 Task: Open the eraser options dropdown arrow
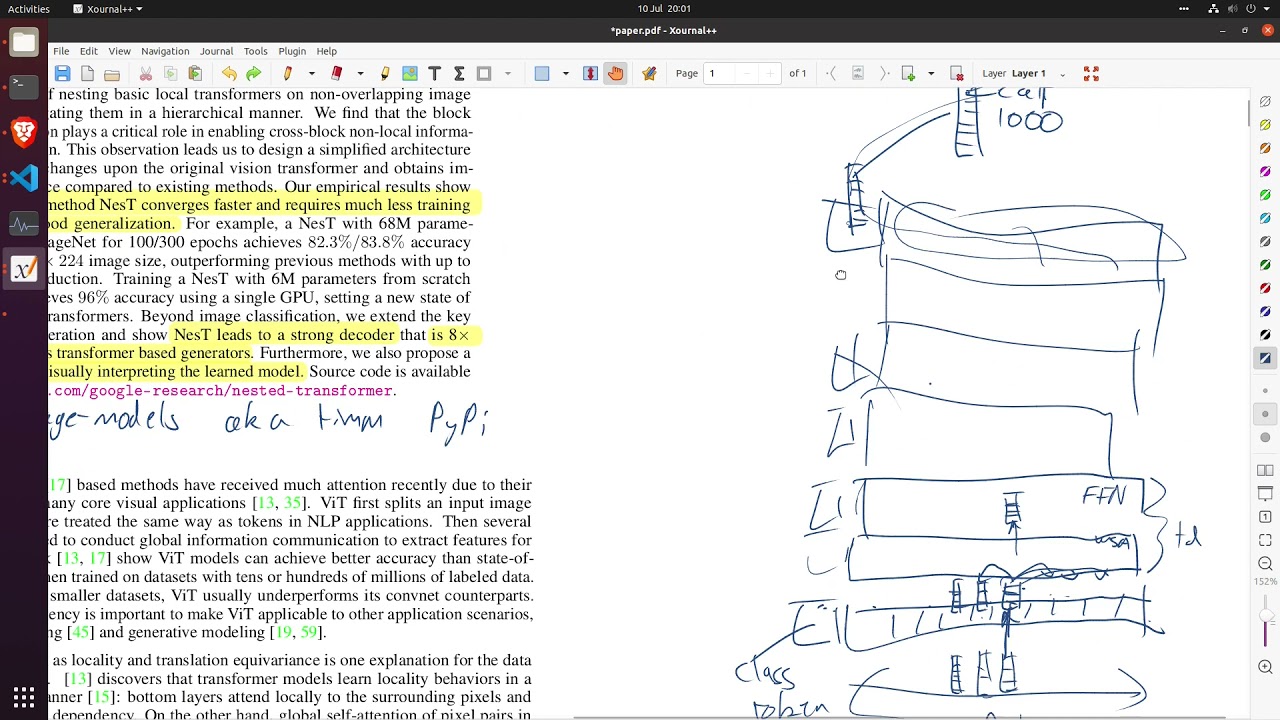point(360,73)
